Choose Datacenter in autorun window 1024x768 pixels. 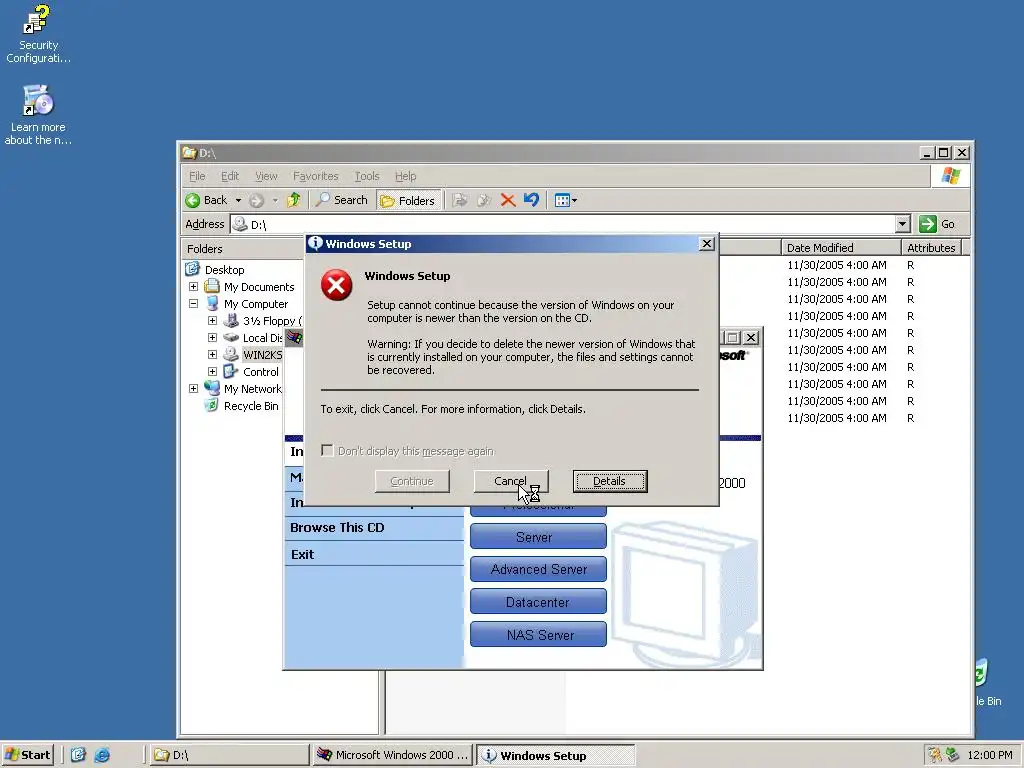click(x=538, y=601)
